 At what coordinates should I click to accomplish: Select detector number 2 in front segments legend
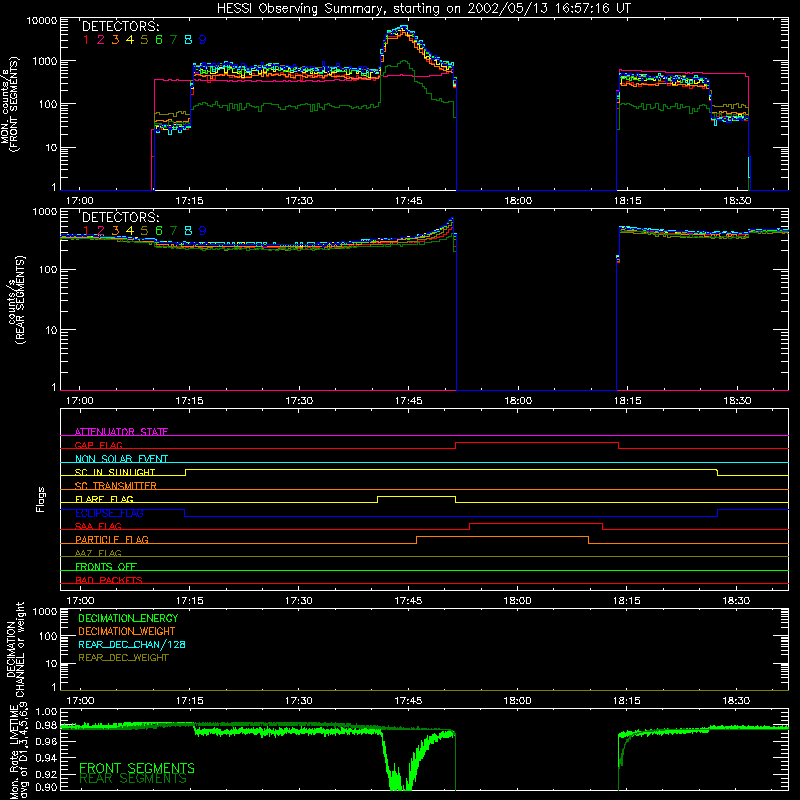[x=101, y=40]
